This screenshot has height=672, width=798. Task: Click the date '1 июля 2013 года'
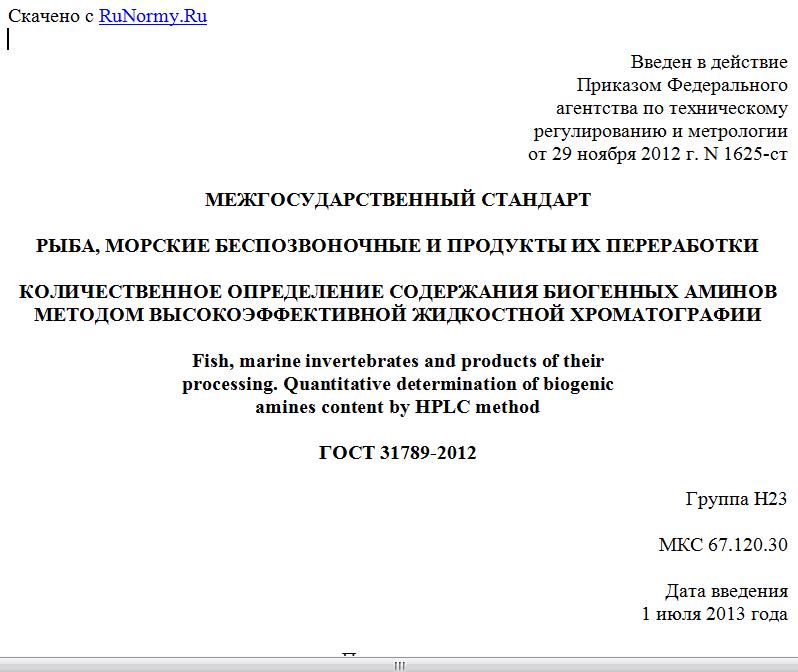click(x=715, y=614)
